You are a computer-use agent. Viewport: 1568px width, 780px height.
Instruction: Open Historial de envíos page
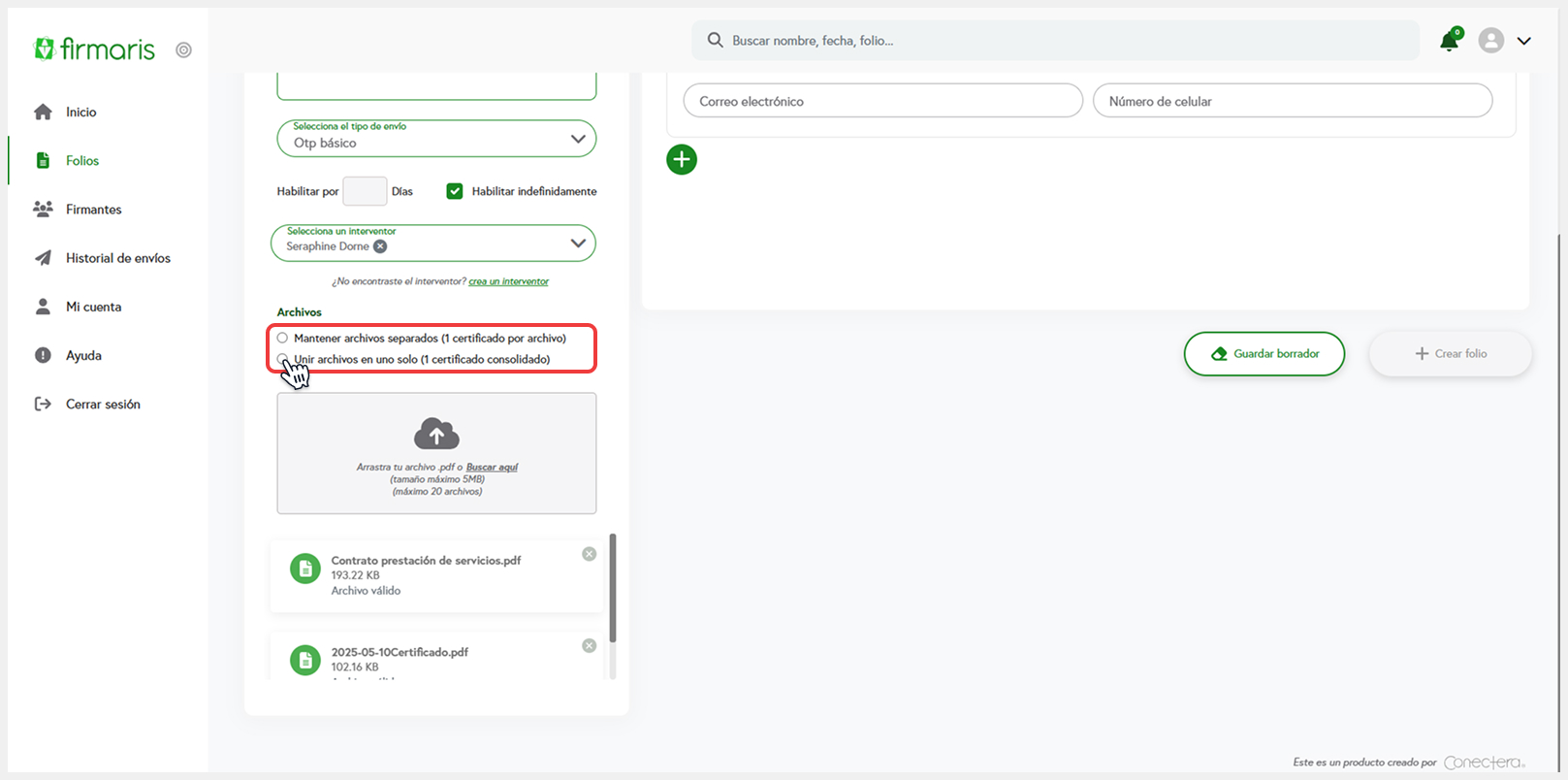pos(117,258)
